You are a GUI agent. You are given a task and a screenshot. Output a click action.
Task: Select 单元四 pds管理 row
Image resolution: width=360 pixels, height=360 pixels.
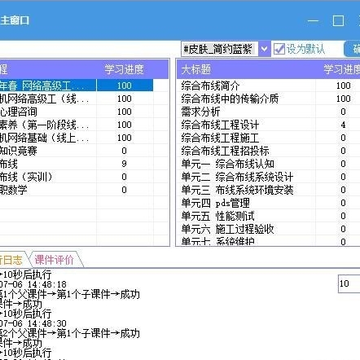pos(269,203)
